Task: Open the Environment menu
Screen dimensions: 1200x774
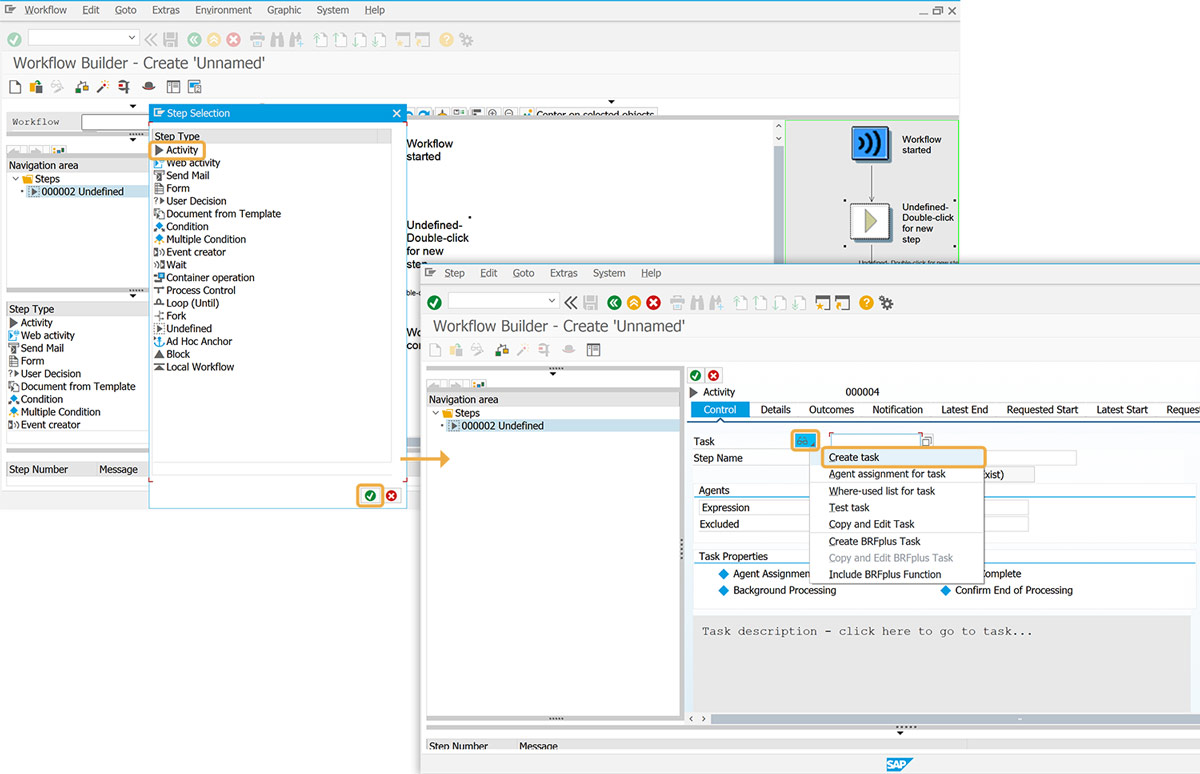Action: (224, 10)
